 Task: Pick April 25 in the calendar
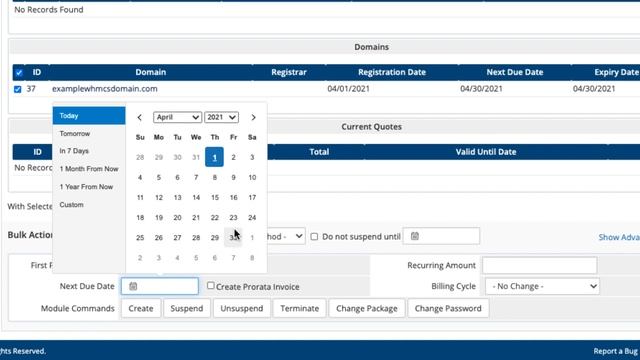tap(140, 238)
